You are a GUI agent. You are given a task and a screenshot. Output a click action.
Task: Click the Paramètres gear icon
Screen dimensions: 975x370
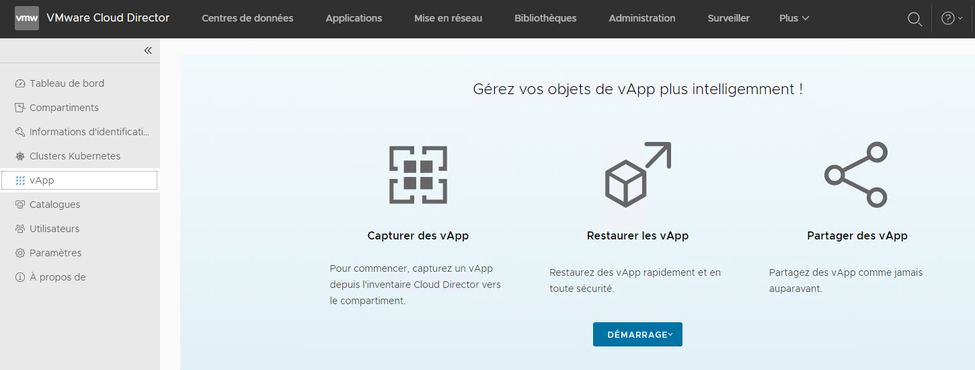click(20, 253)
